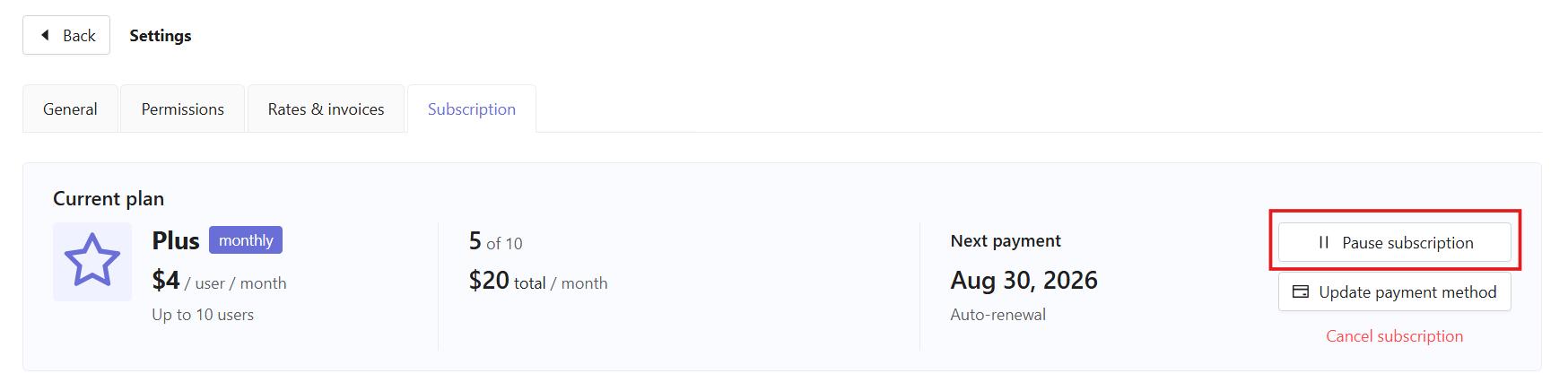
Task: Click the monthly billing badge
Action: [x=246, y=240]
